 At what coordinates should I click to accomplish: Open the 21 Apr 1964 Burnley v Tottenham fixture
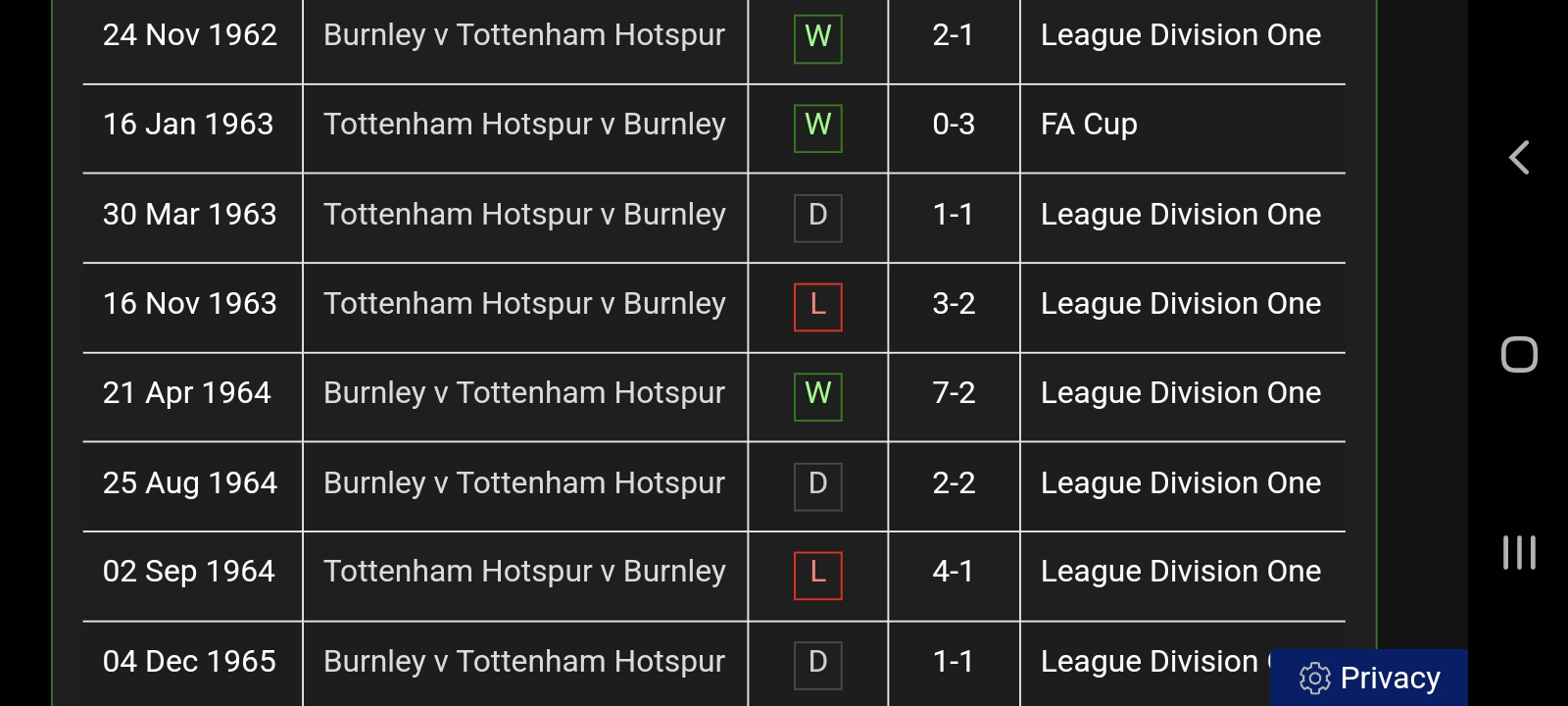pyautogui.click(x=524, y=393)
